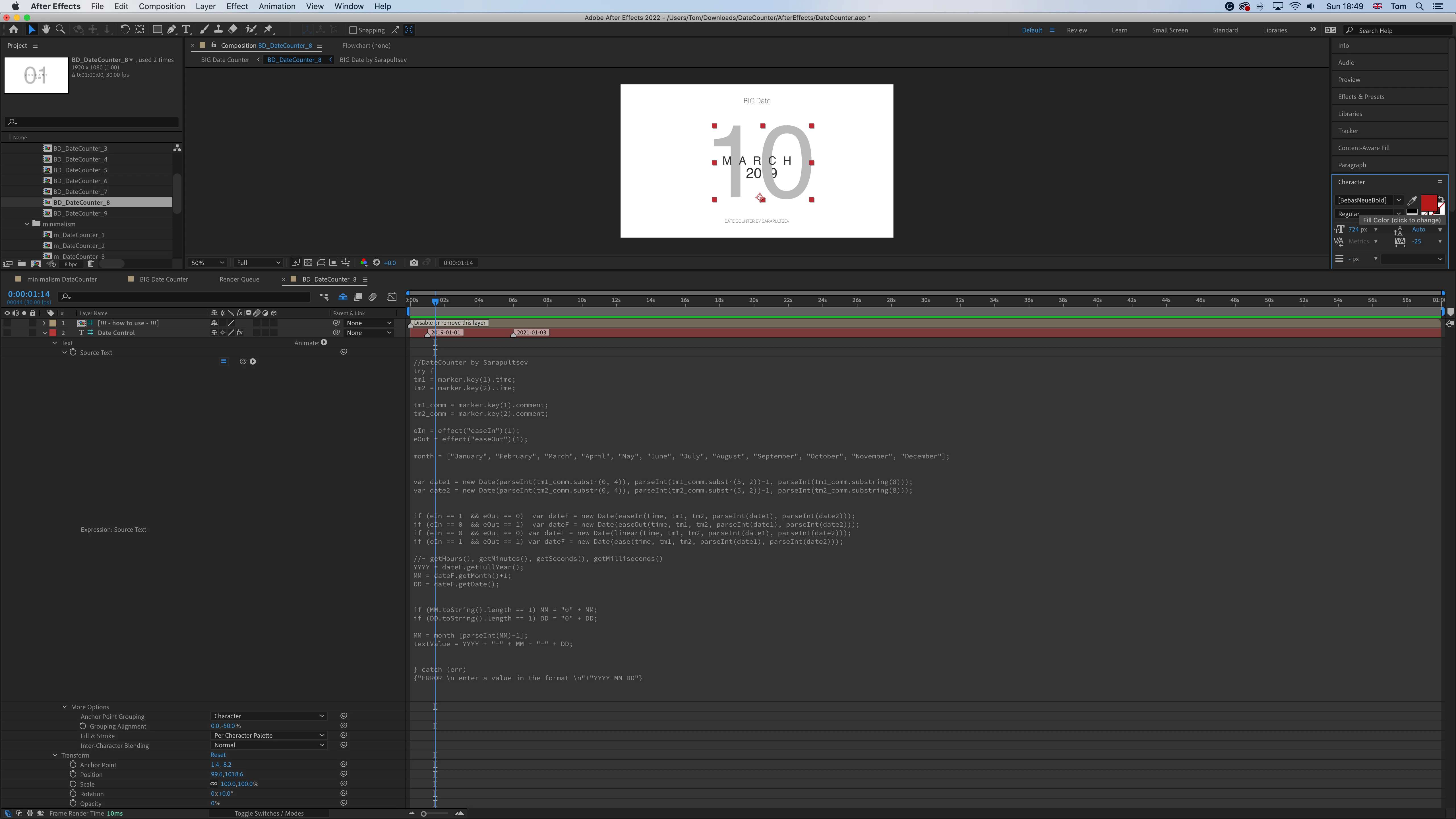The height and width of the screenshot is (819, 1456).
Task: Select the Eraser tool
Action: pos(233,29)
